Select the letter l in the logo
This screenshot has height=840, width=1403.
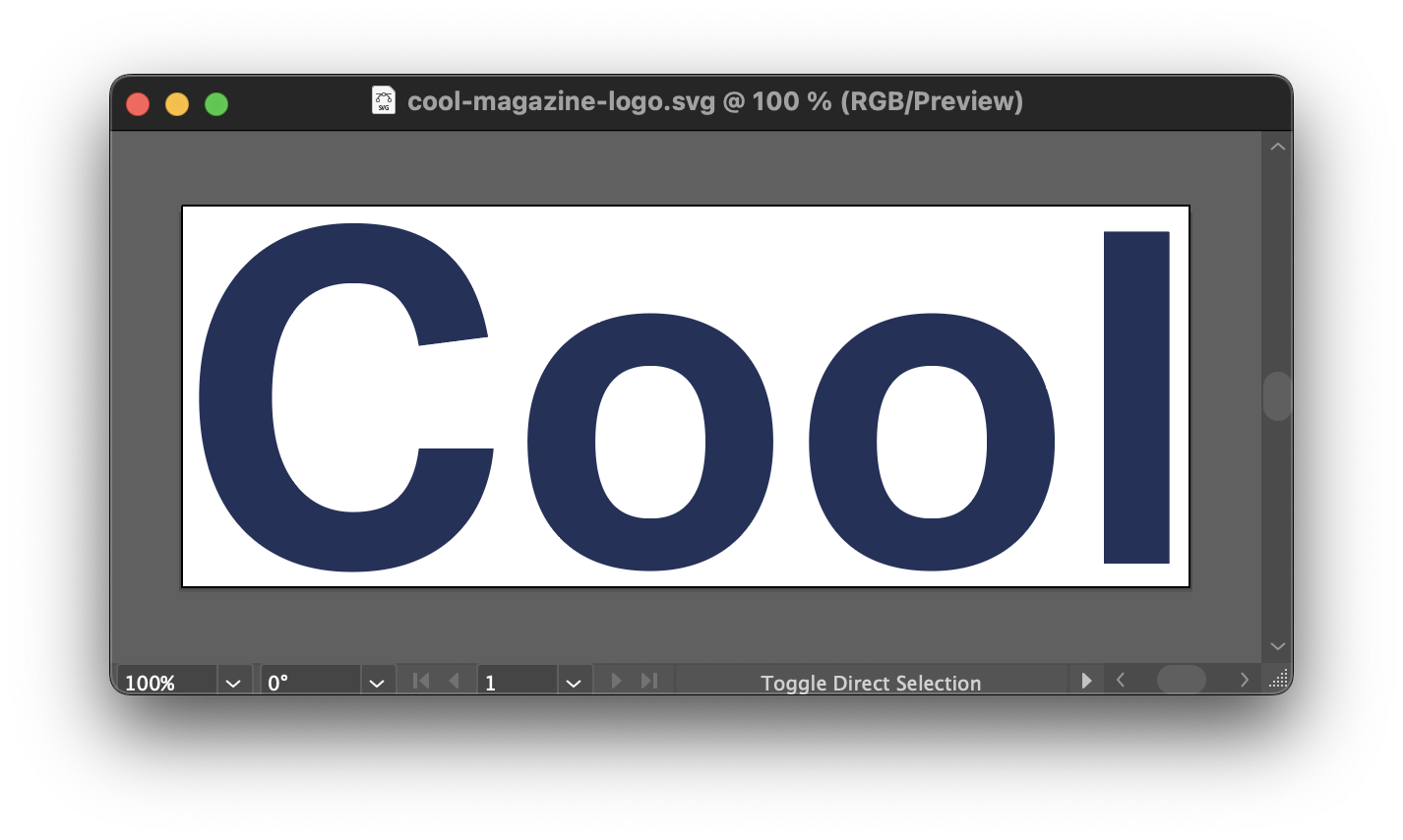(1136, 397)
